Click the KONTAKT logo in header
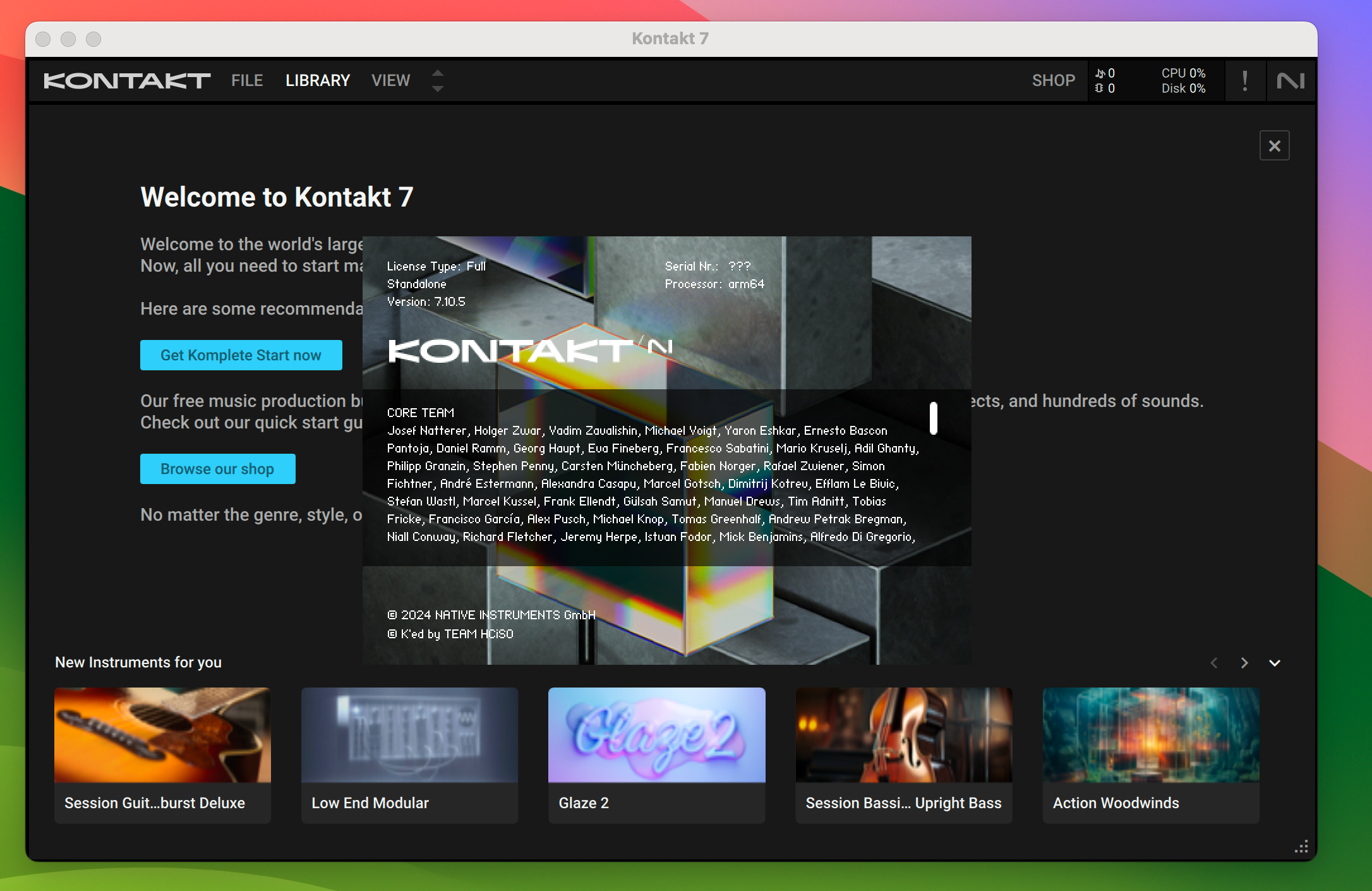Viewport: 1372px width, 891px height. tap(127, 81)
